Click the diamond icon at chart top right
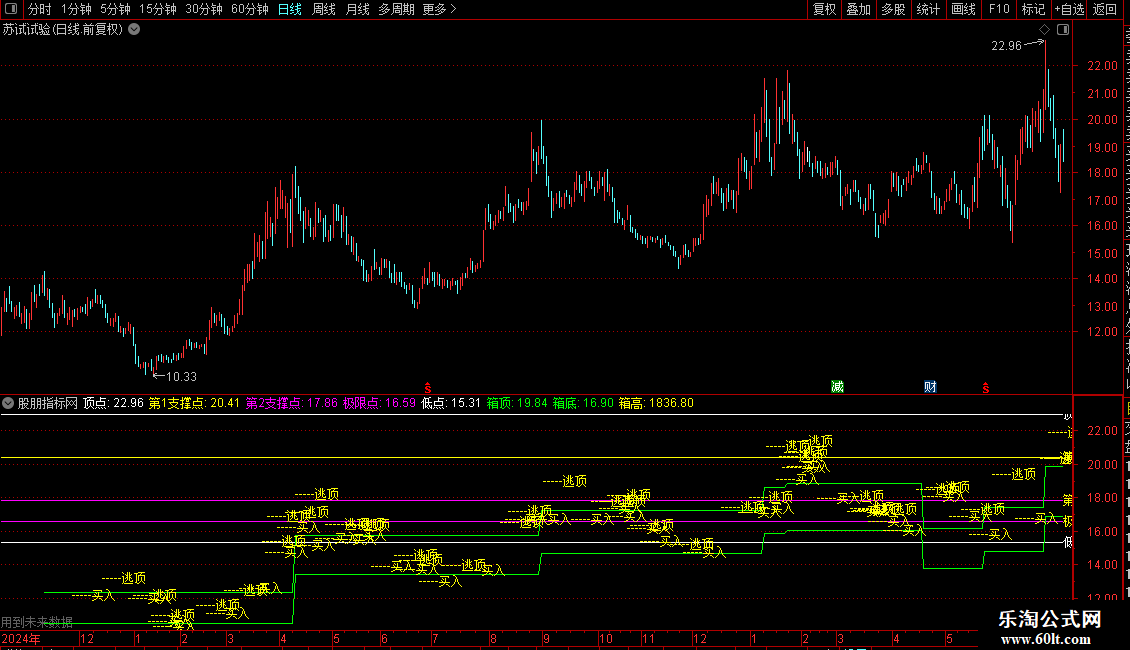The height and width of the screenshot is (650, 1130). tap(1044, 30)
